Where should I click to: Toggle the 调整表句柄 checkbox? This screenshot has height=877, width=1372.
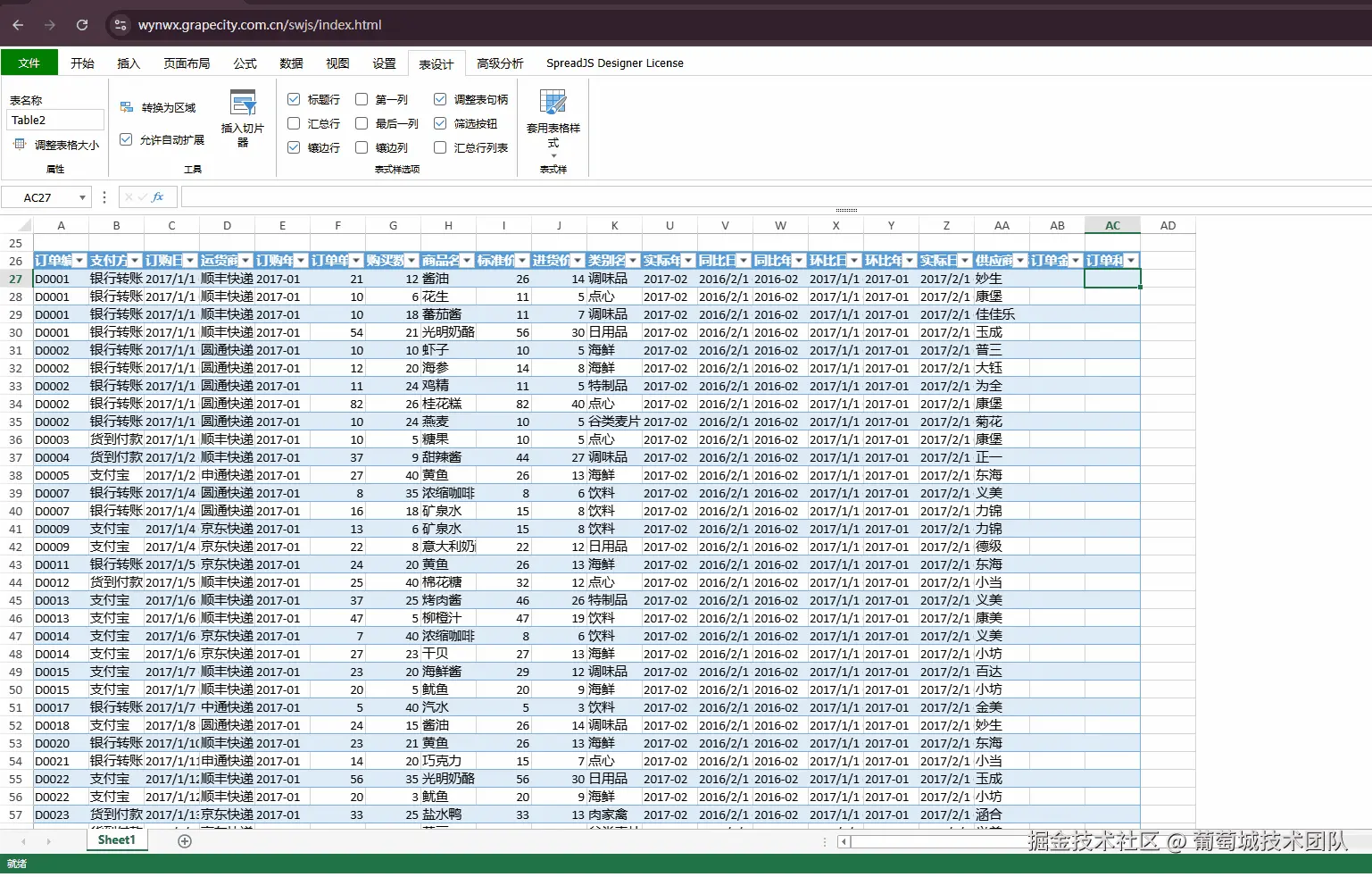click(x=440, y=99)
